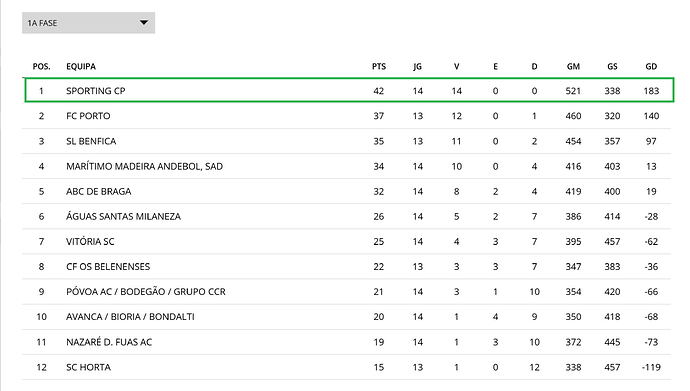Screen dimensions: 690x391
Task: Select Nazaré D. Fuas AC entry
Action: 109,342
